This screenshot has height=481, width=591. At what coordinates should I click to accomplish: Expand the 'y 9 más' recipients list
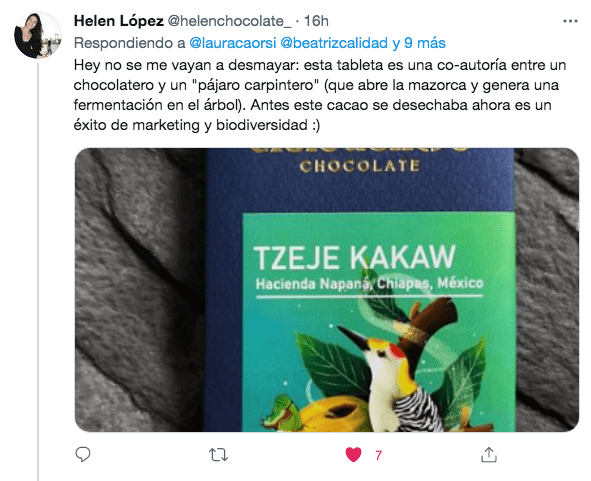click(419, 43)
